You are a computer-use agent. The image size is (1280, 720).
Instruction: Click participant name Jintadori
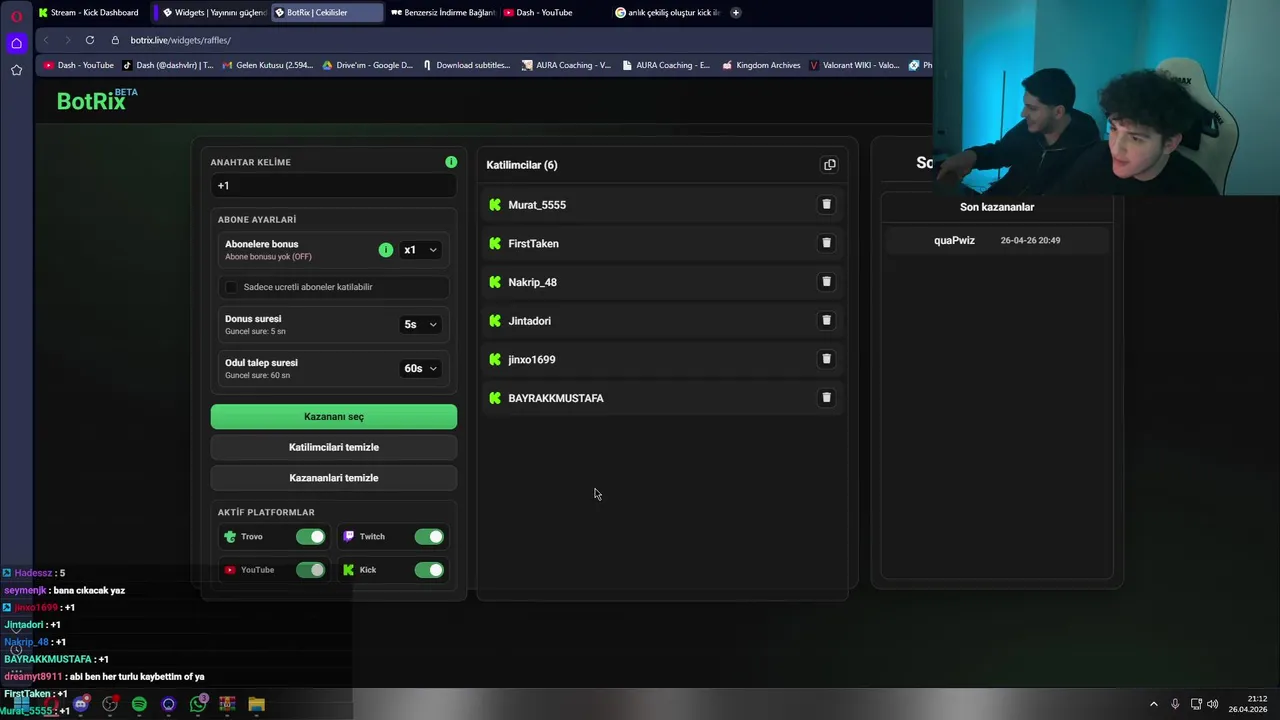point(529,321)
